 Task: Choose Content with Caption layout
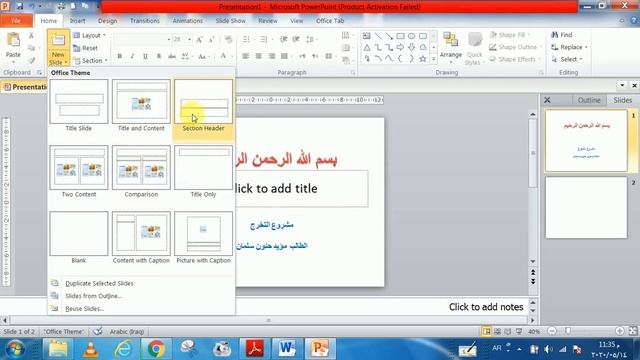coord(141,238)
